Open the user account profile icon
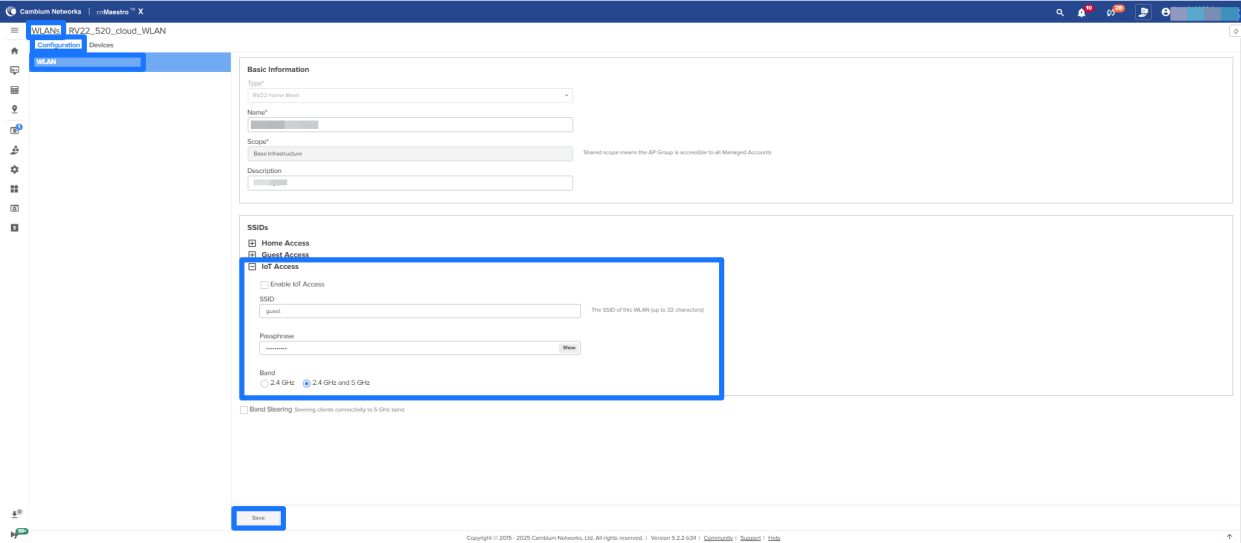The width and height of the screenshot is (1241, 543). (x=1166, y=12)
